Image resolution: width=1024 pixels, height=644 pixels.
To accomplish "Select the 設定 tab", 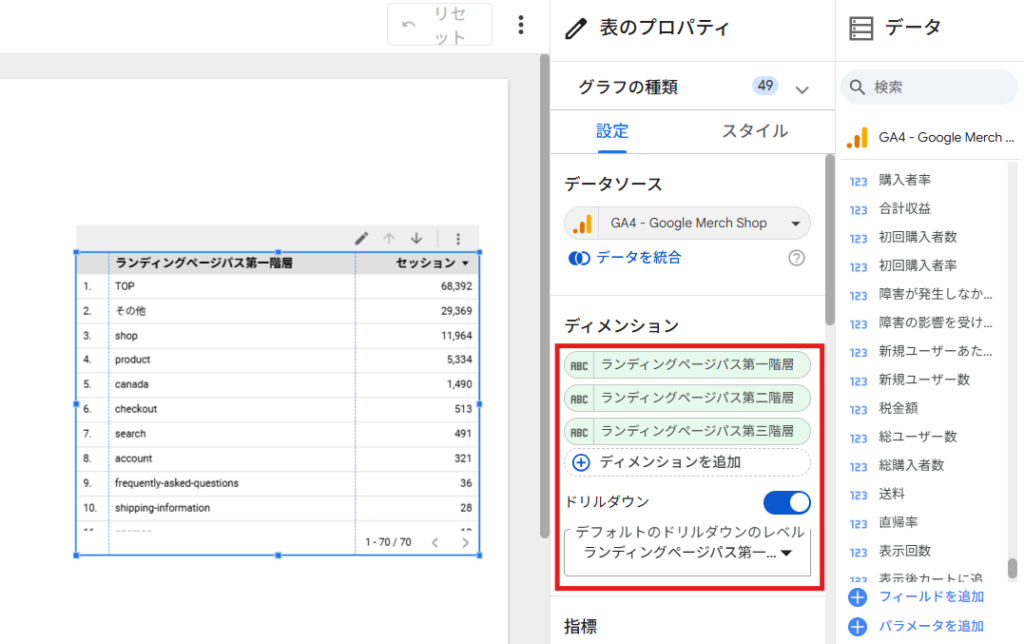I will (x=613, y=131).
